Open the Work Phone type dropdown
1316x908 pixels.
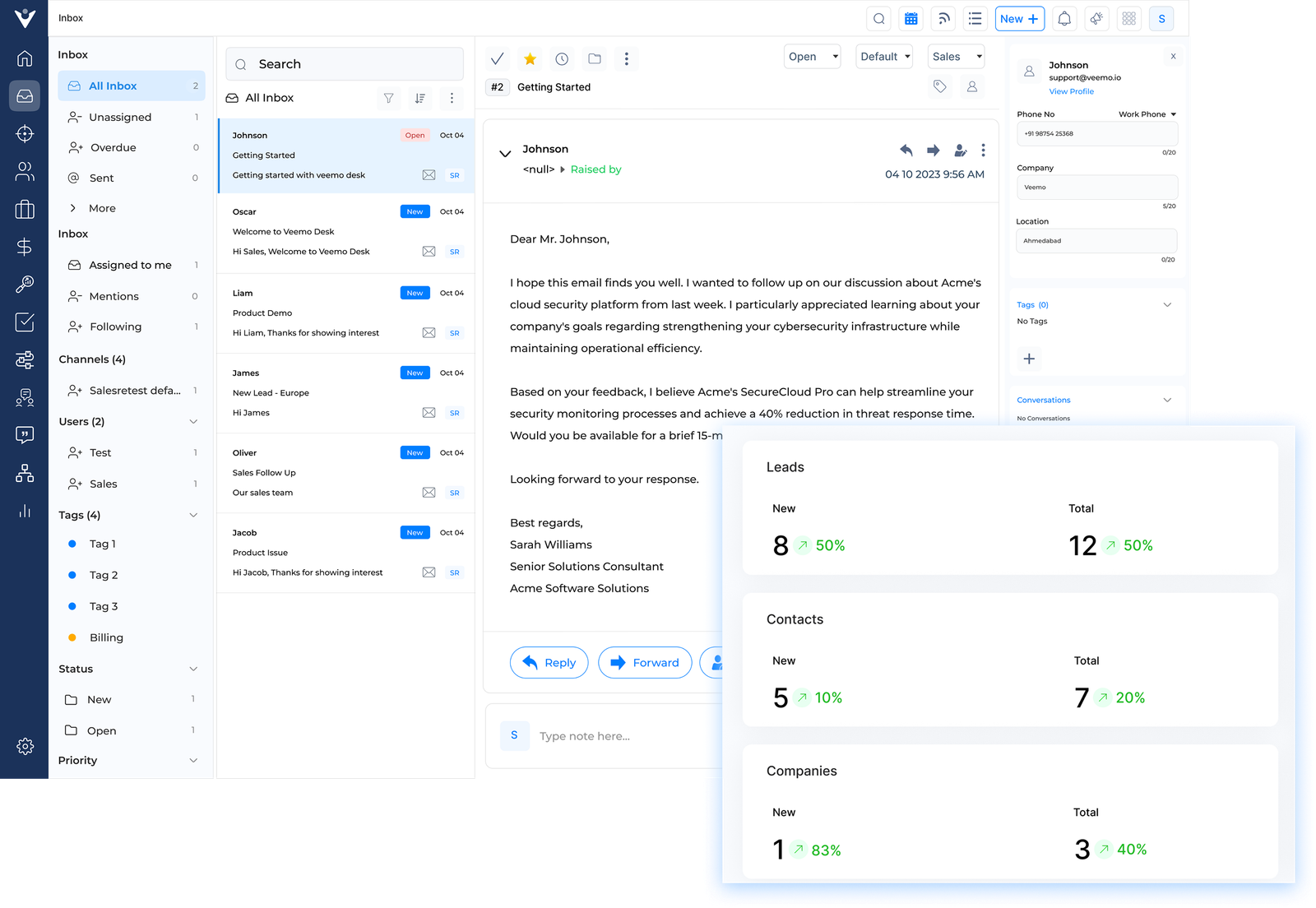pyautogui.click(x=1147, y=114)
